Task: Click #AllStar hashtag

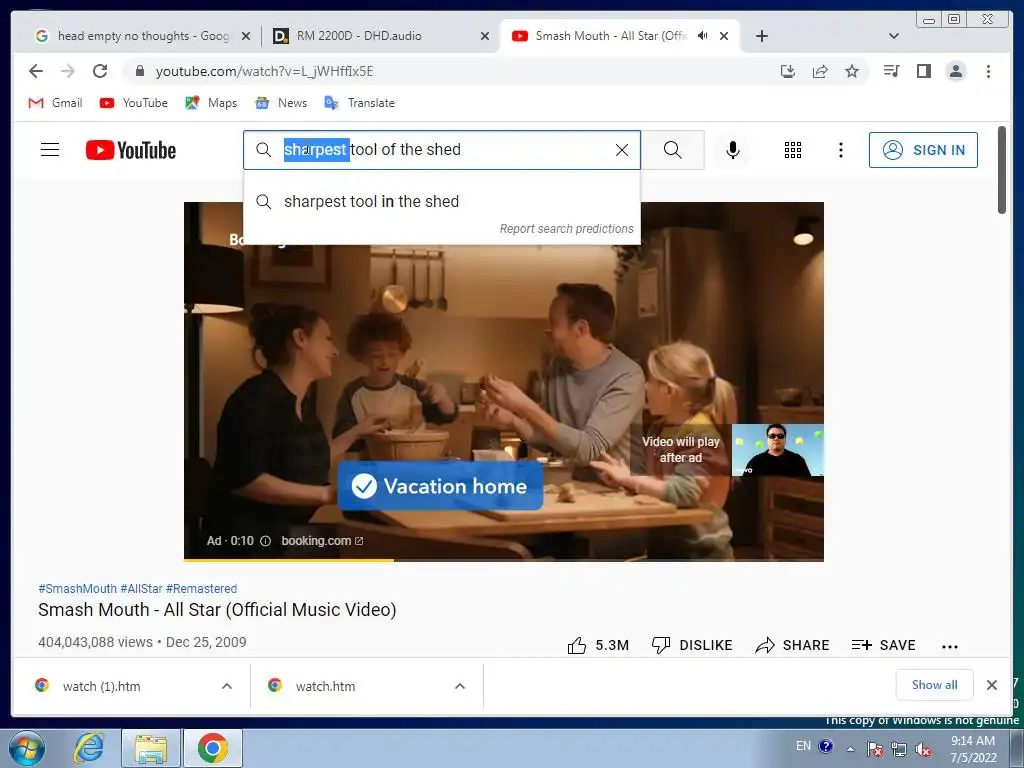Action: 141,588
